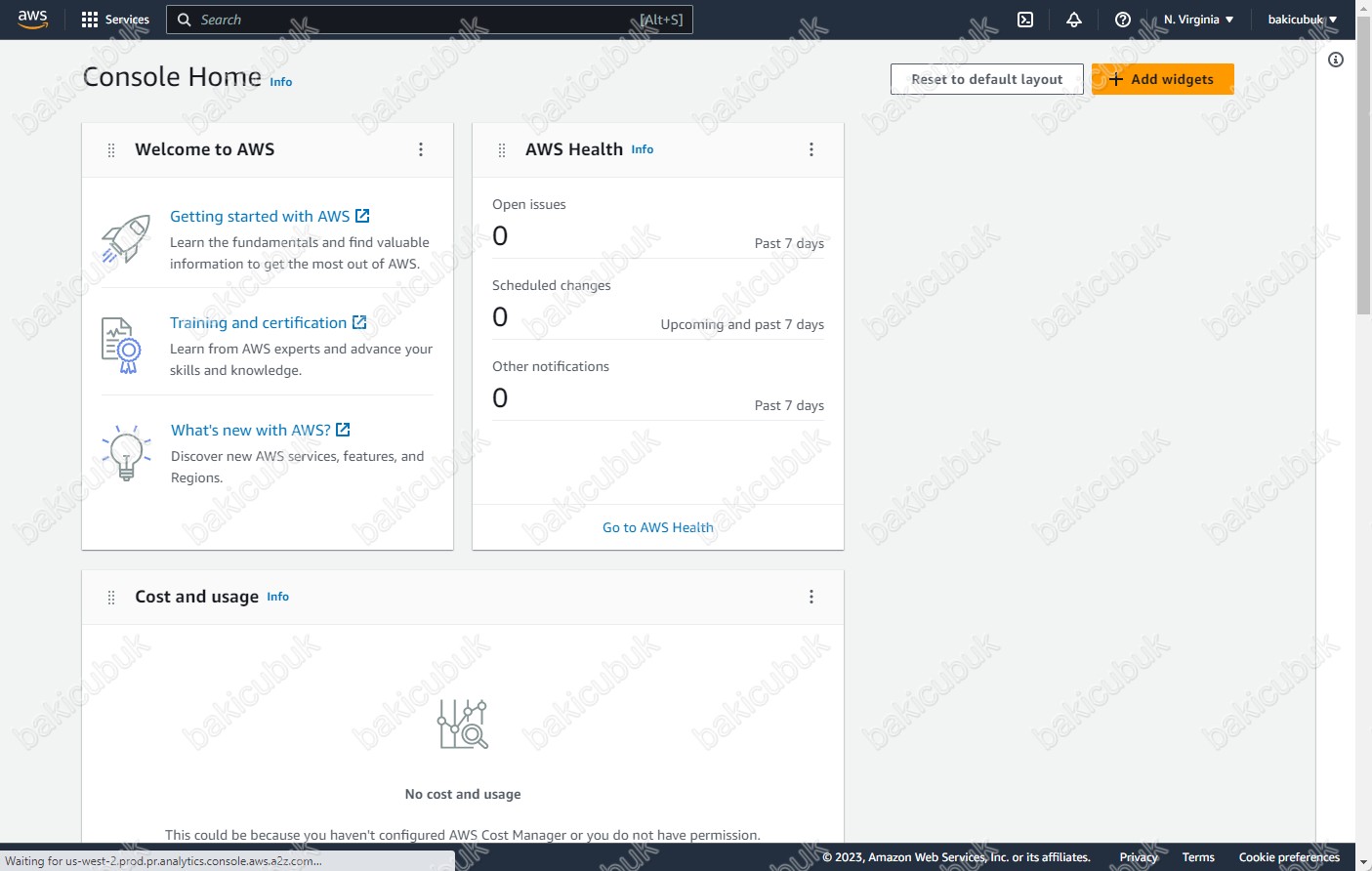The width and height of the screenshot is (1372, 871).
Task: Click the rocket icon
Action: tap(126, 239)
